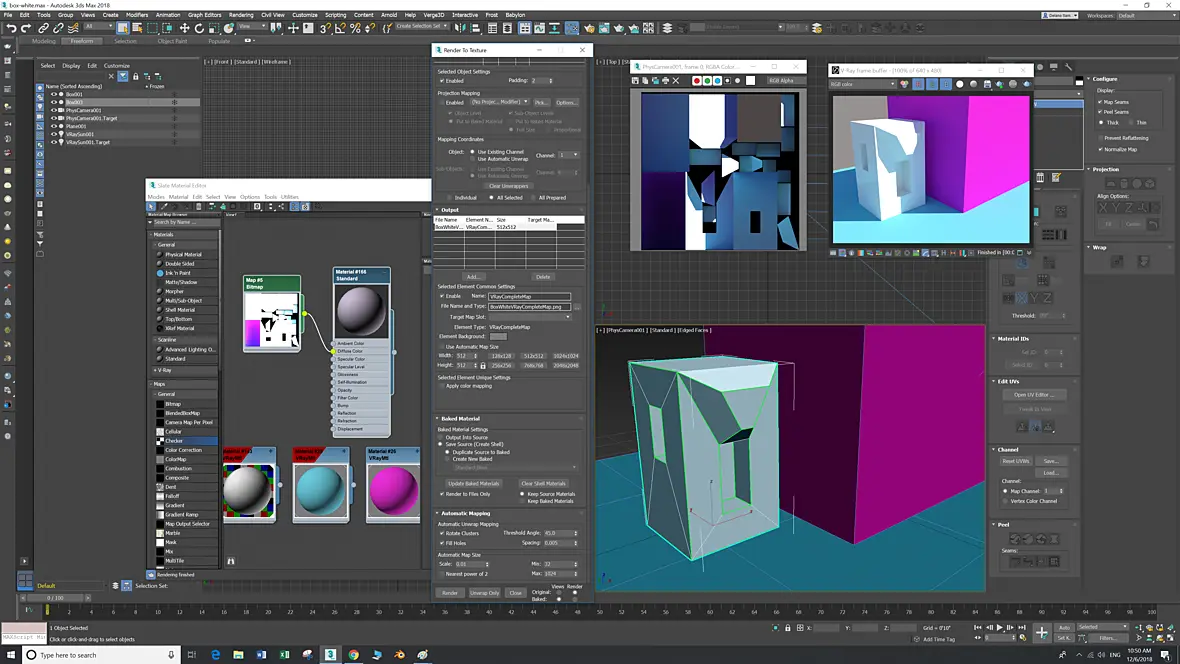Save the image in V-Ray frame buffer
The width and height of the screenshot is (1180, 664).
[987, 84]
